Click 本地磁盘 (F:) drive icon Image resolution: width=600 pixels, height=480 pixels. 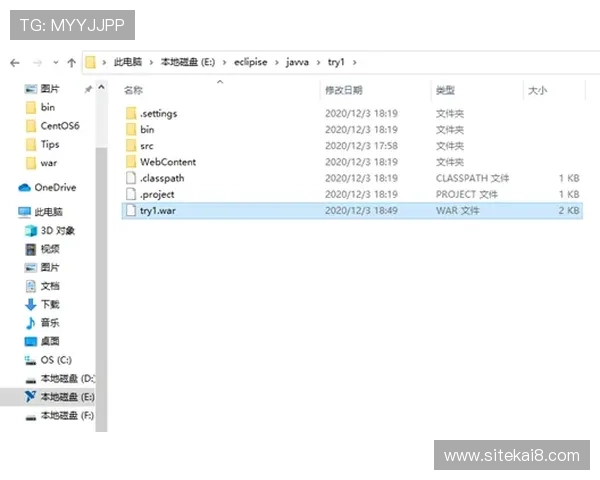tap(31, 417)
